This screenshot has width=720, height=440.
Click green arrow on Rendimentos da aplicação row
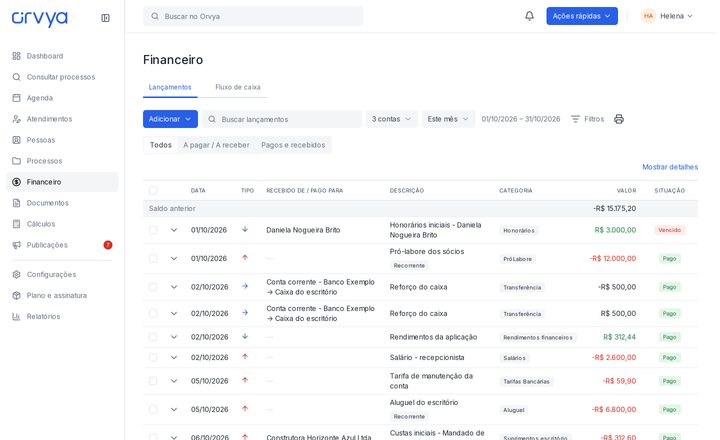pos(245,336)
